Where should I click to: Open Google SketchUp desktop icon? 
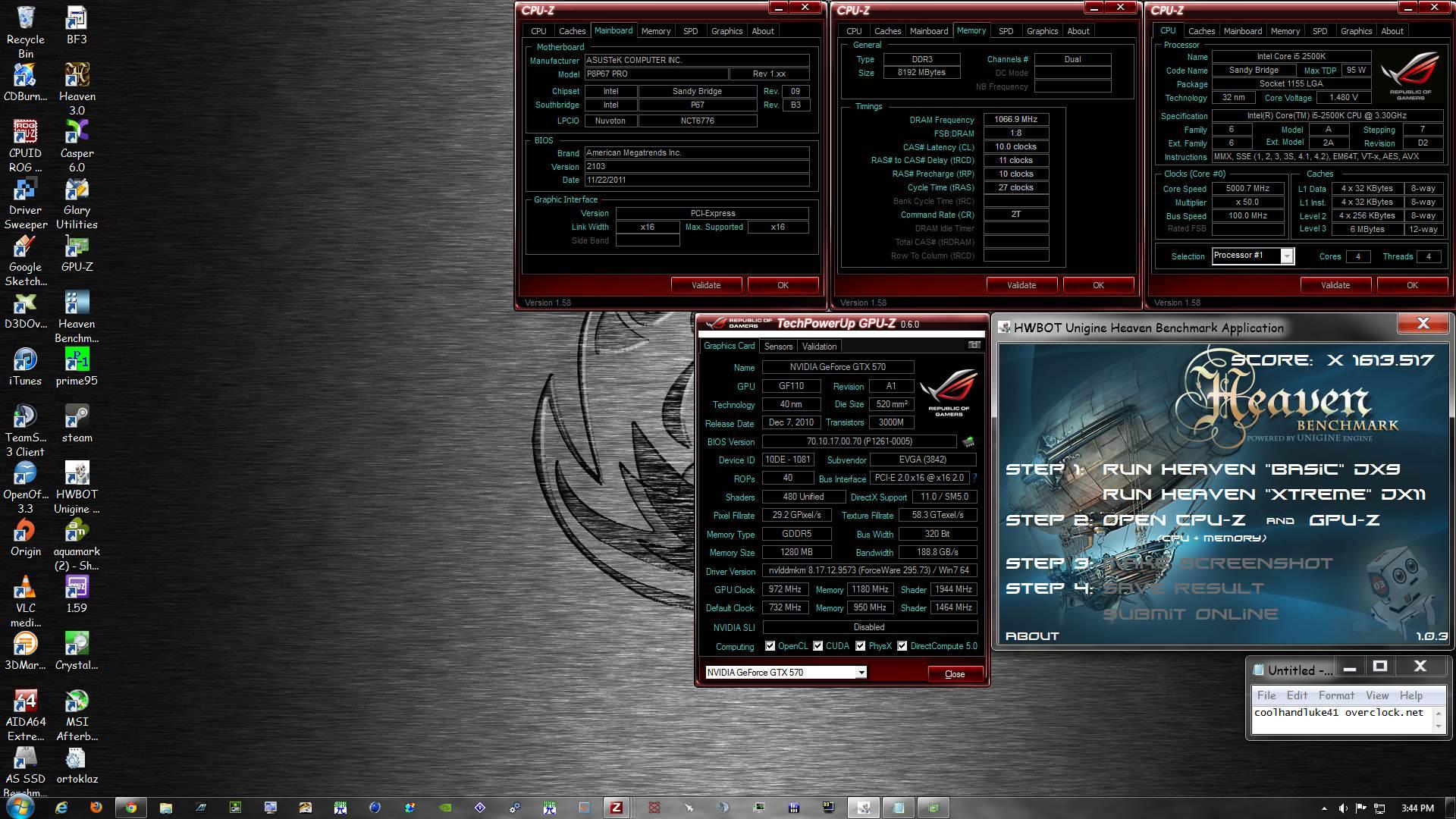[25, 259]
